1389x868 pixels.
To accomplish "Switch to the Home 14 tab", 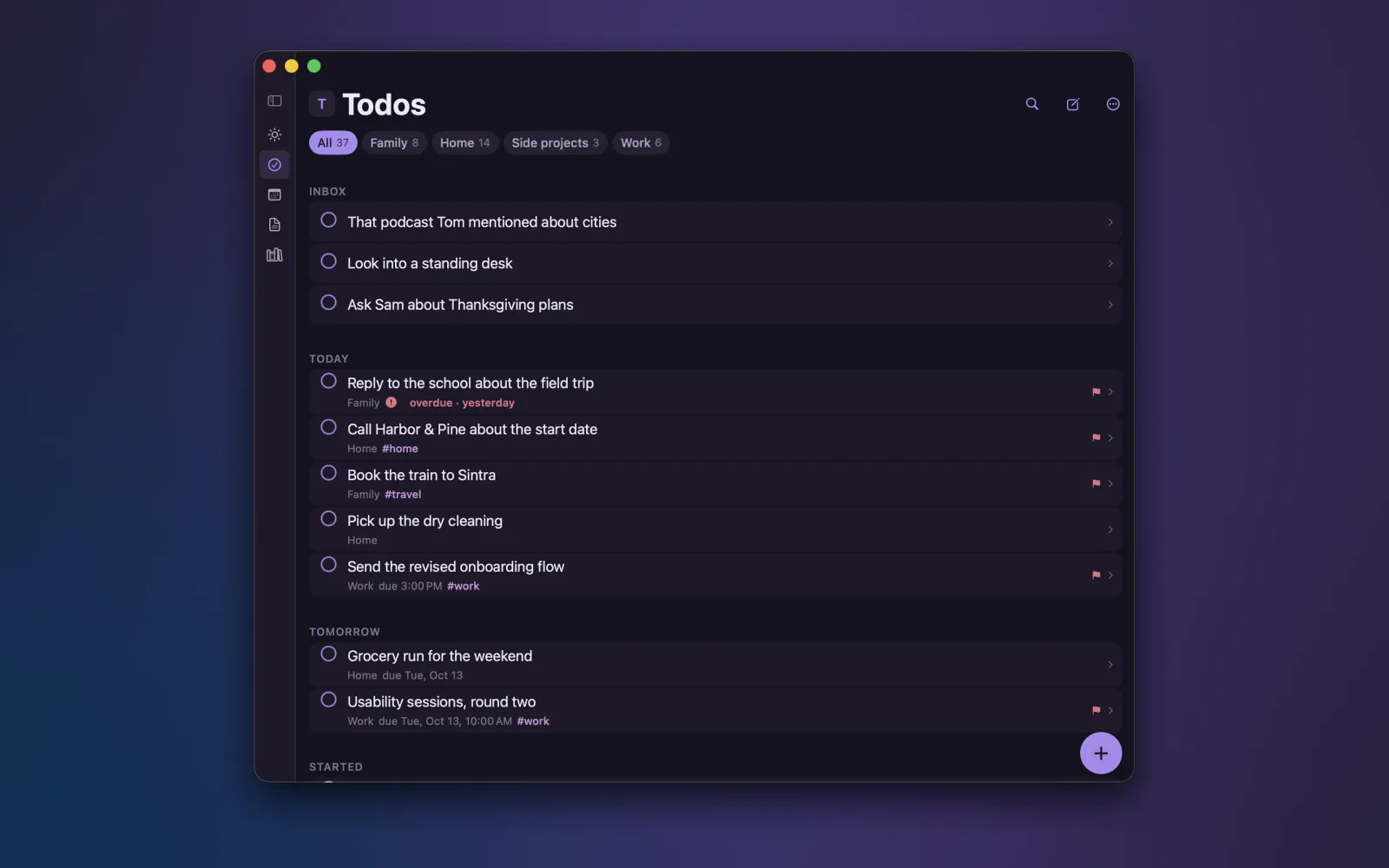I will coord(465,143).
